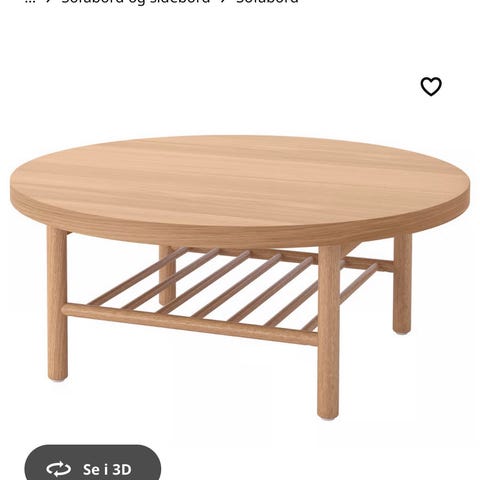The height and width of the screenshot is (480, 480).
Task: Click the back right table leg
Action: 402,284
